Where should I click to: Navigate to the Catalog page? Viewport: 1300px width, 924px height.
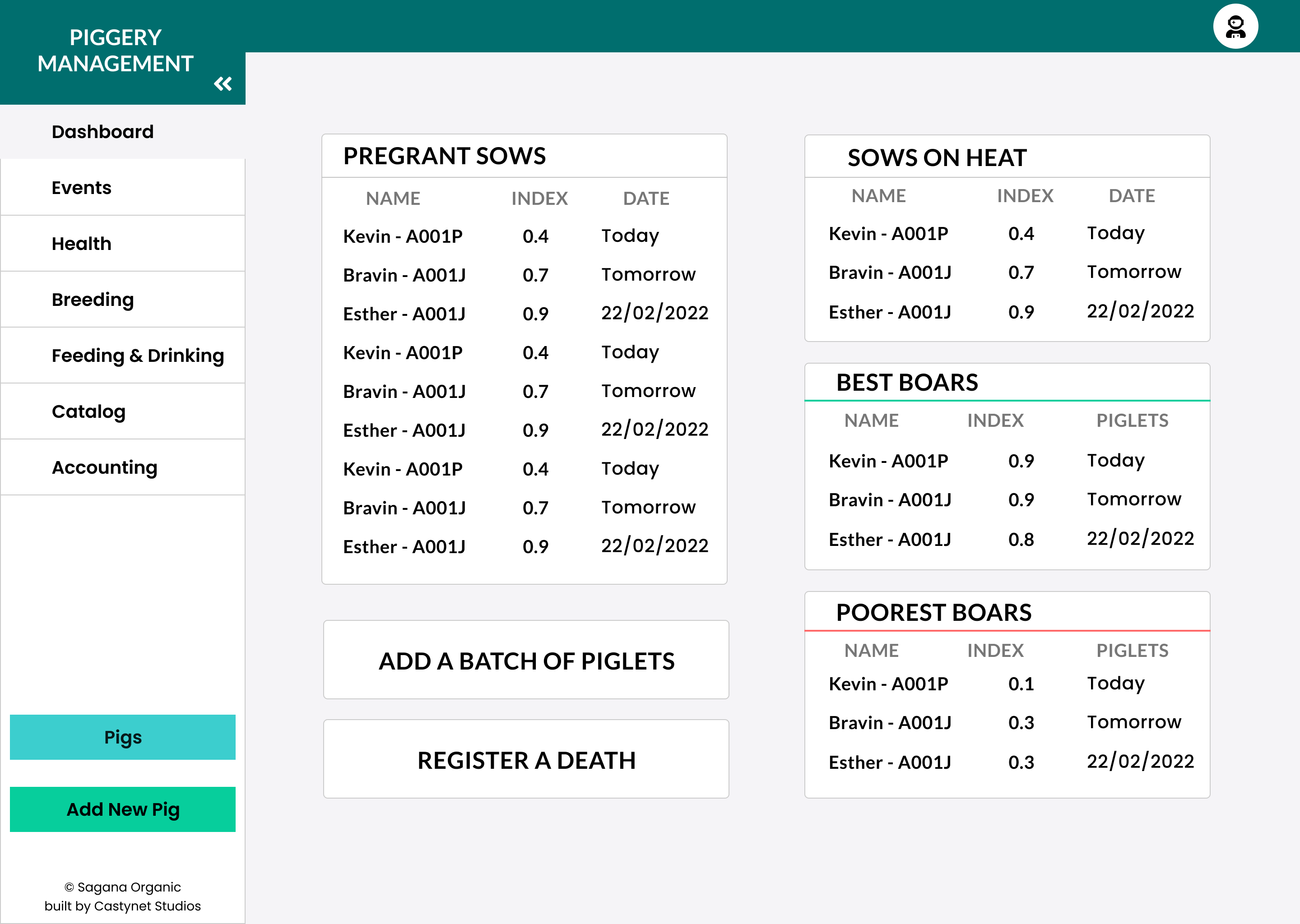click(122, 411)
